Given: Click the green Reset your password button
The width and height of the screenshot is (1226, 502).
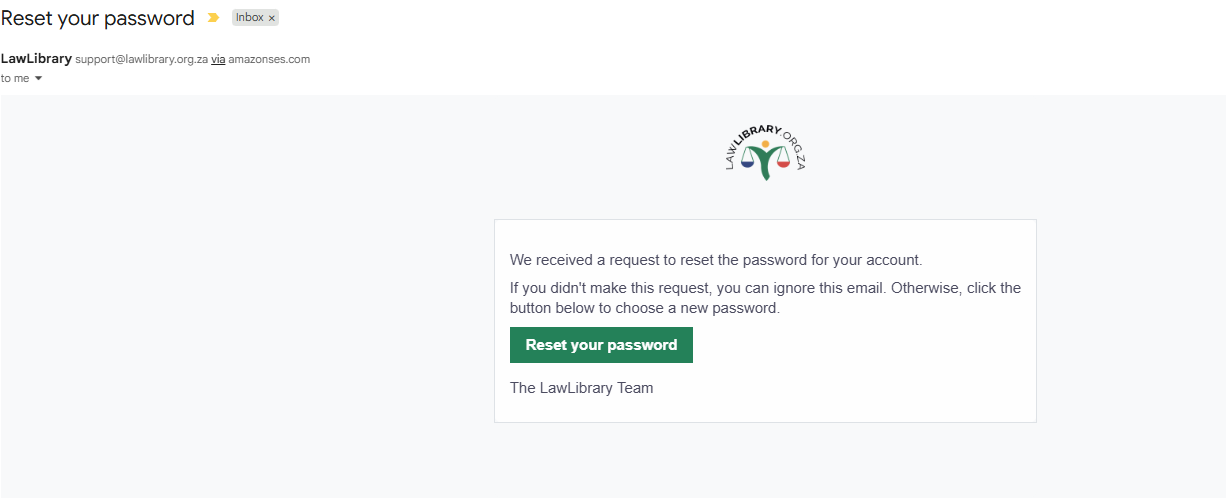Looking at the screenshot, I should (601, 345).
